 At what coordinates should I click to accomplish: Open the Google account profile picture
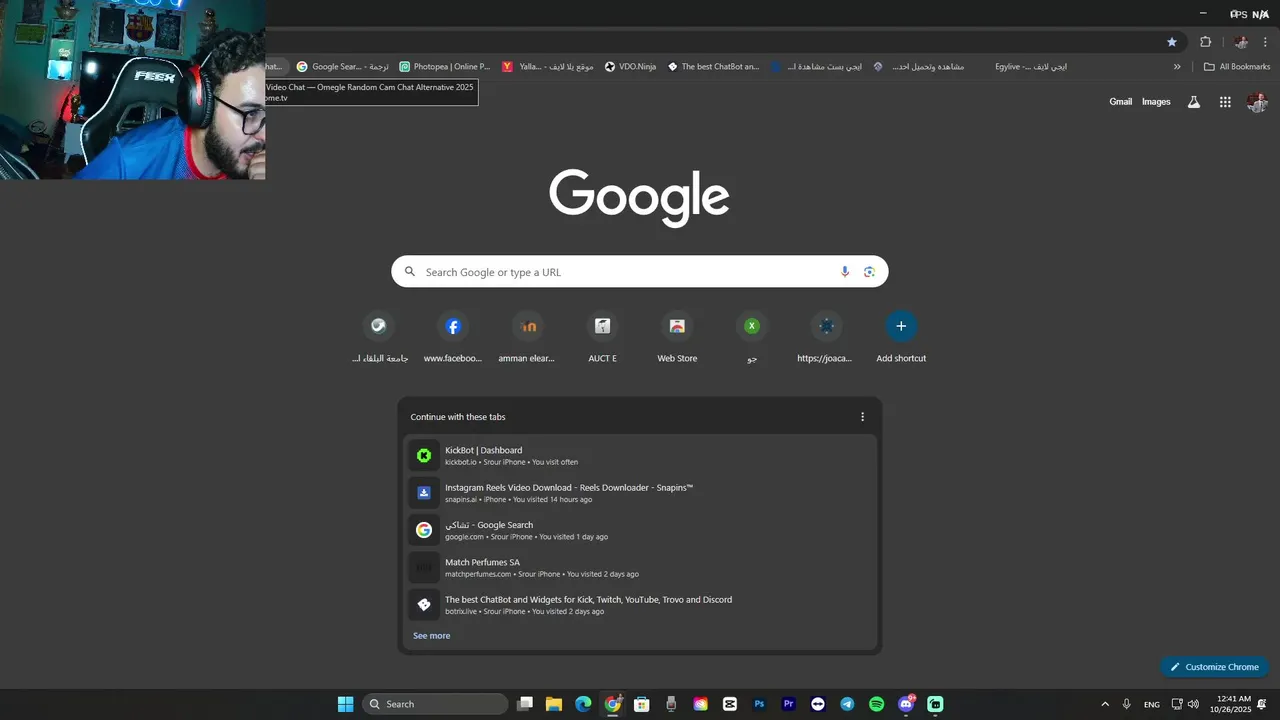pos(1257,102)
